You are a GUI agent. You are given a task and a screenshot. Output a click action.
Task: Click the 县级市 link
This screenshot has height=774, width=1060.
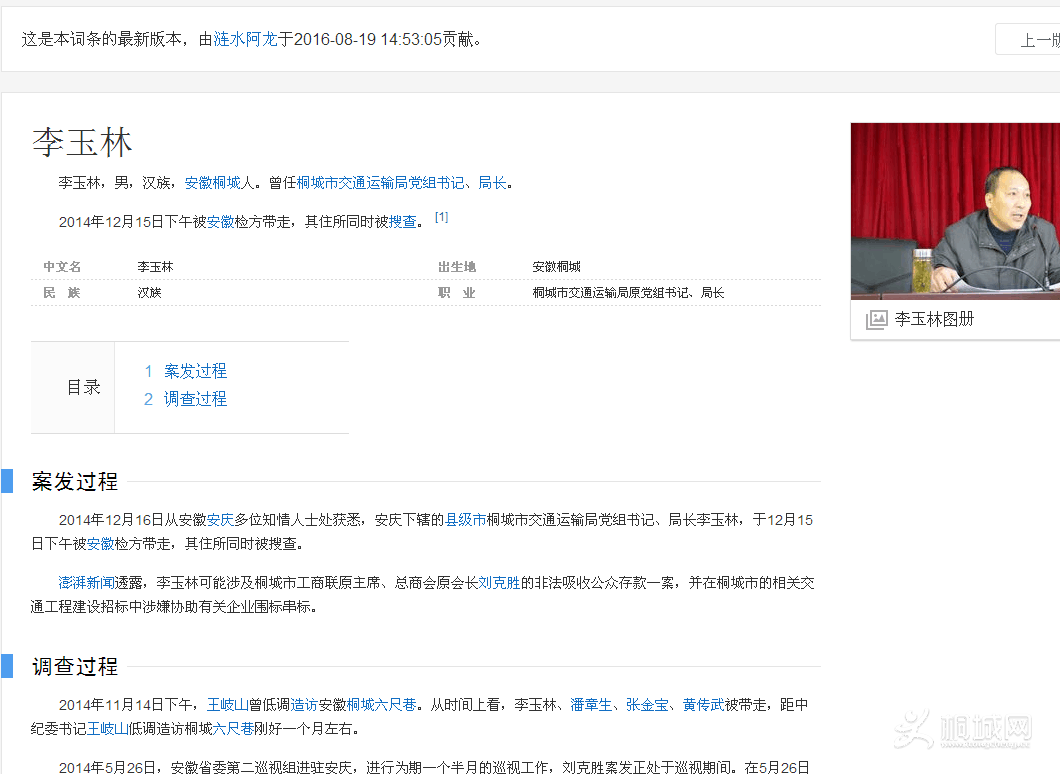(465, 520)
